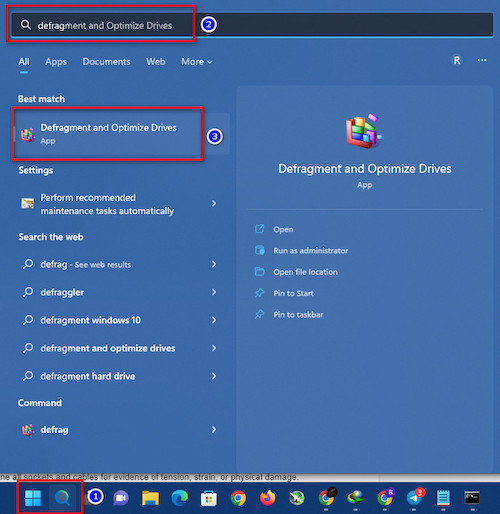Open Microsoft Store from the taskbar
Screen dimensions: 500x514
click(x=209, y=499)
